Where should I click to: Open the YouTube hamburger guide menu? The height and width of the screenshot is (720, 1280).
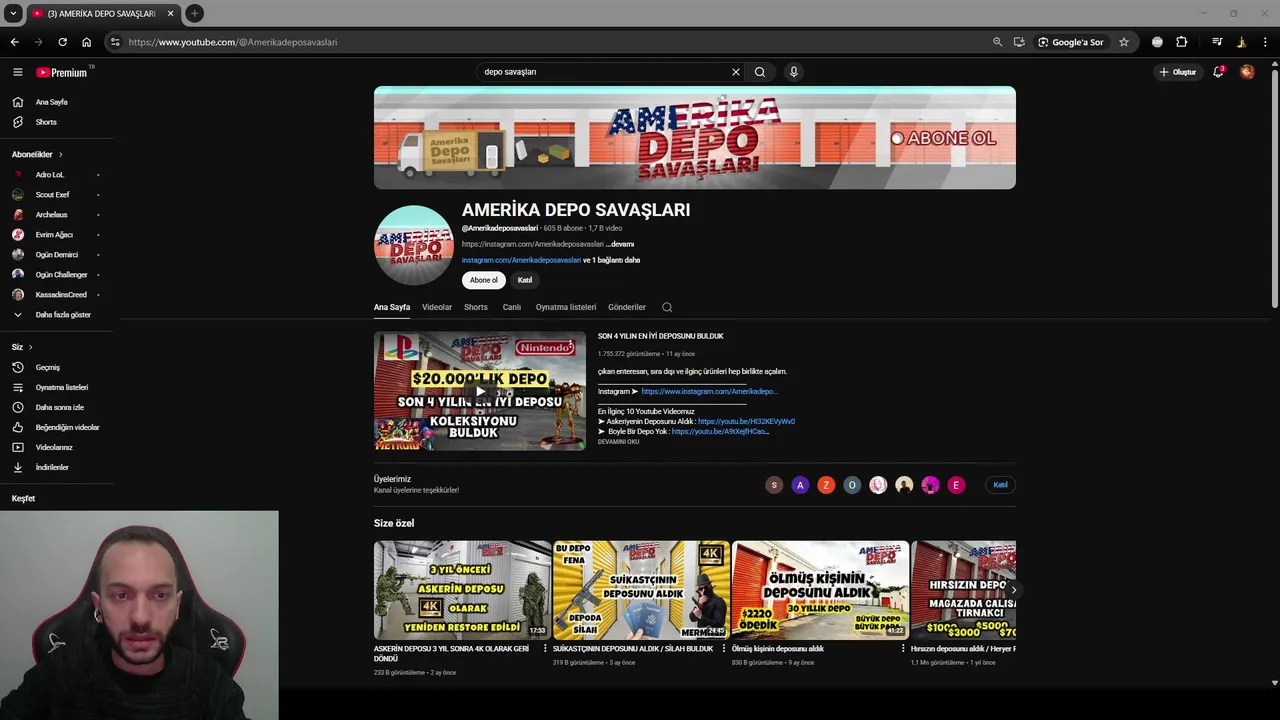(17, 72)
